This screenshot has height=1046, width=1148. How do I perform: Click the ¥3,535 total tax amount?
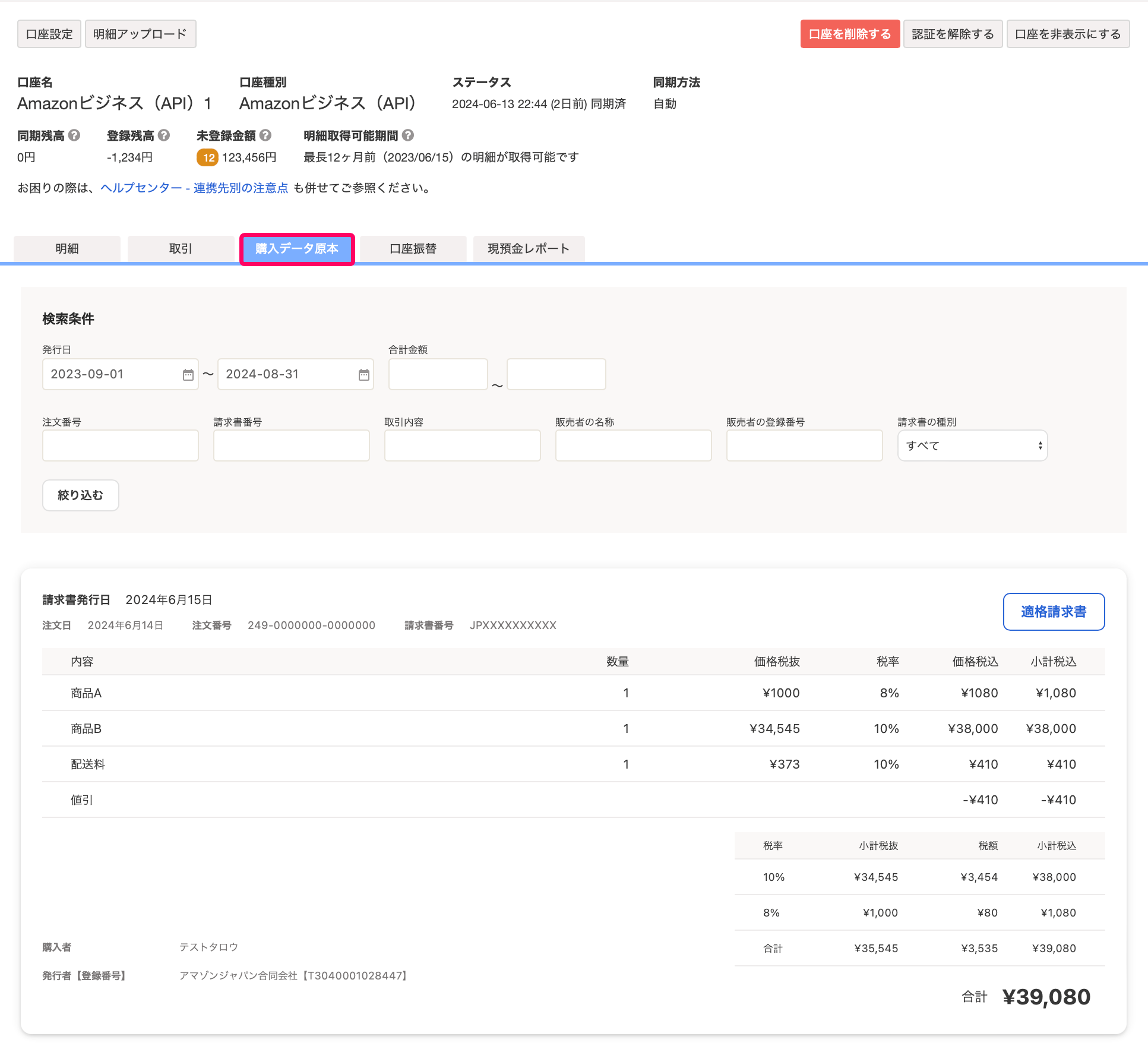tap(979, 949)
